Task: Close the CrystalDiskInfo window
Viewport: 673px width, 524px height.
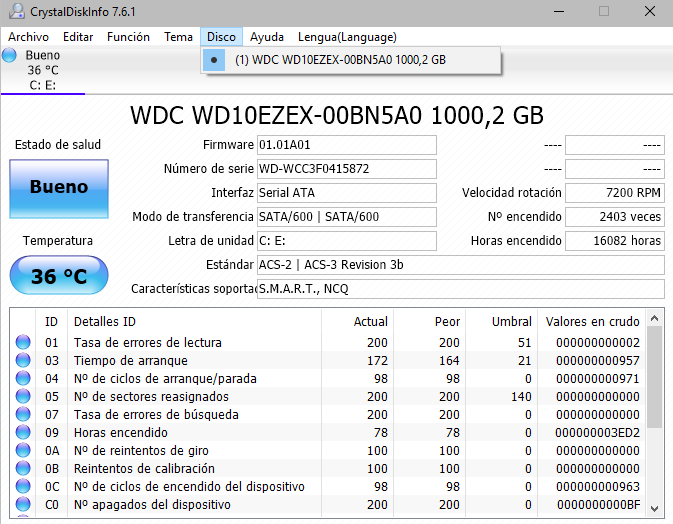Action: pyautogui.click(x=650, y=12)
